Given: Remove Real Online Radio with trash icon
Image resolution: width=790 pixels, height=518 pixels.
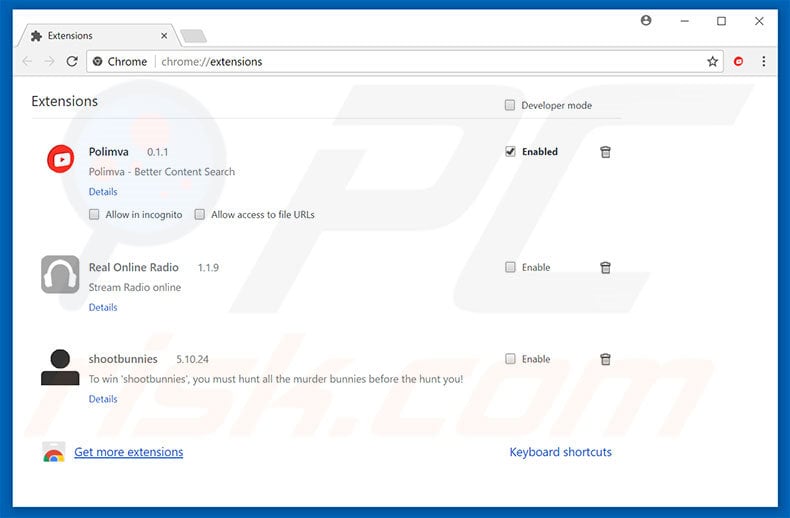Looking at the screenshot, I should [605, 268].
